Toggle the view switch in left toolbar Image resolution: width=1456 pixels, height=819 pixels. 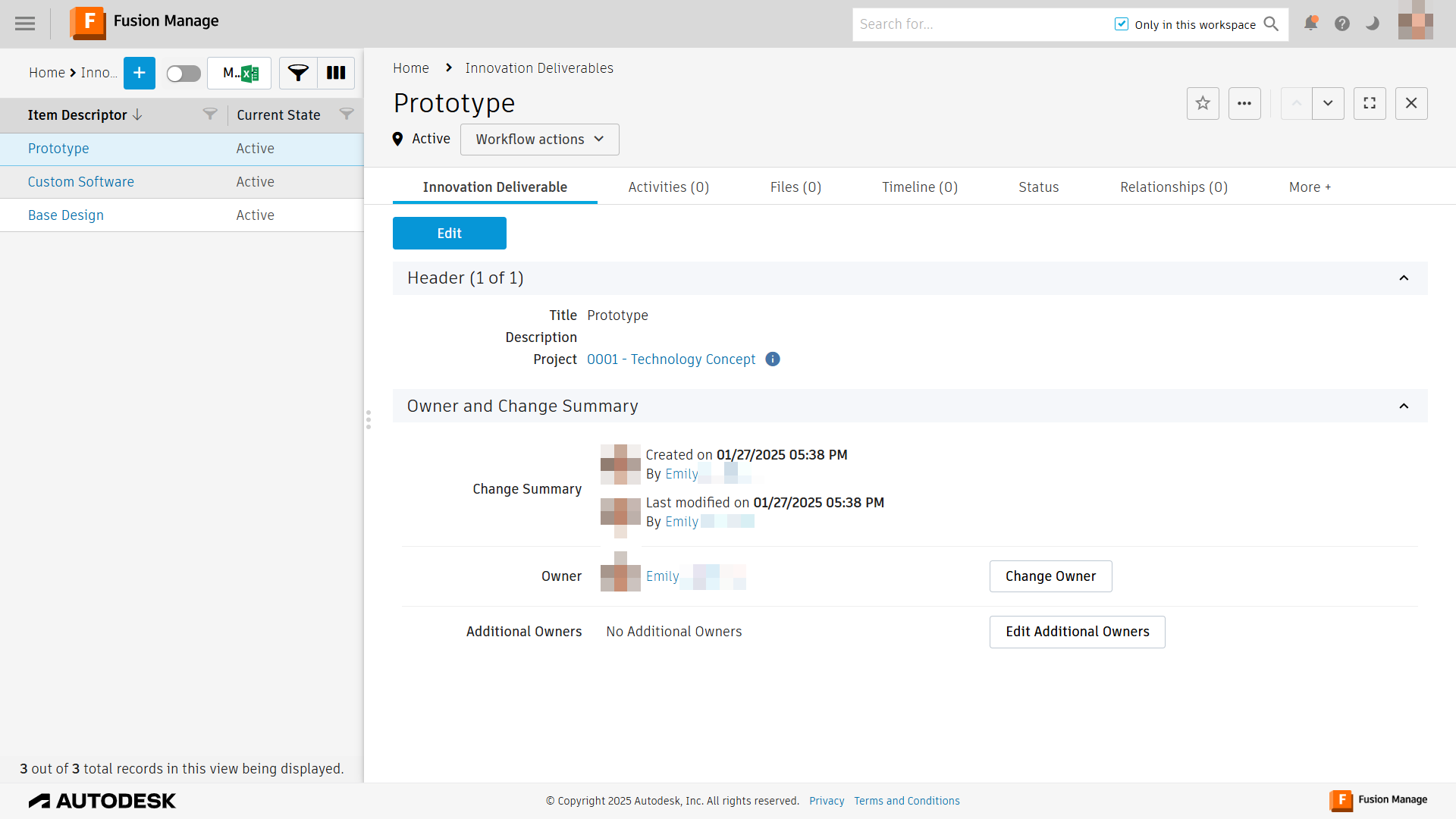click(x=184, y=74)
